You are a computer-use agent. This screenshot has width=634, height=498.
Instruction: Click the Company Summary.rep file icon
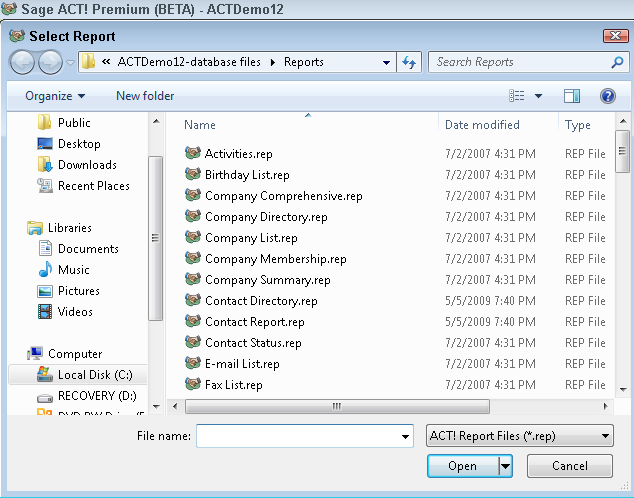pyautogui.click(x=193, y=279)
